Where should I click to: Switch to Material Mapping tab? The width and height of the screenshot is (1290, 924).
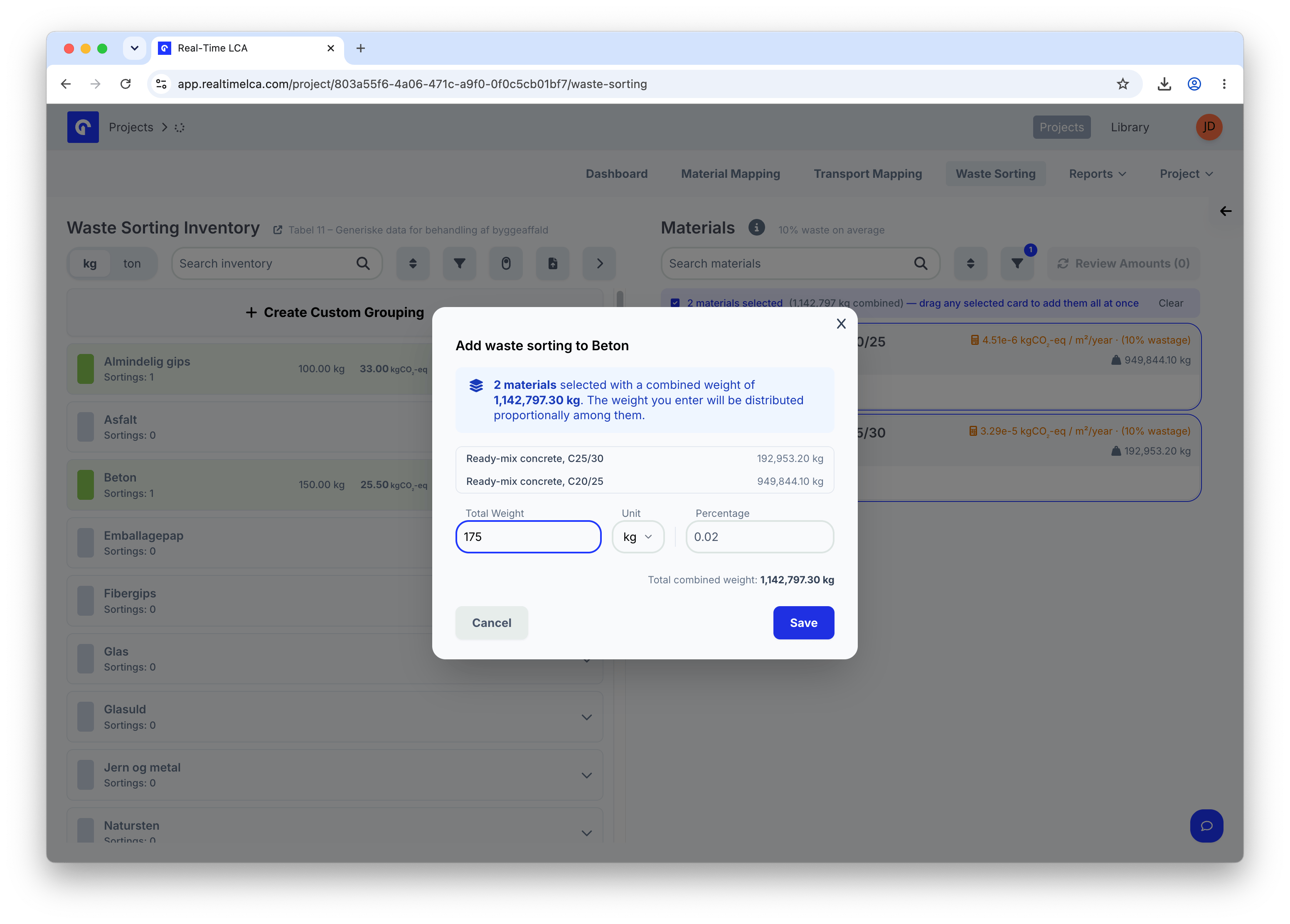[x=730, y=173]
